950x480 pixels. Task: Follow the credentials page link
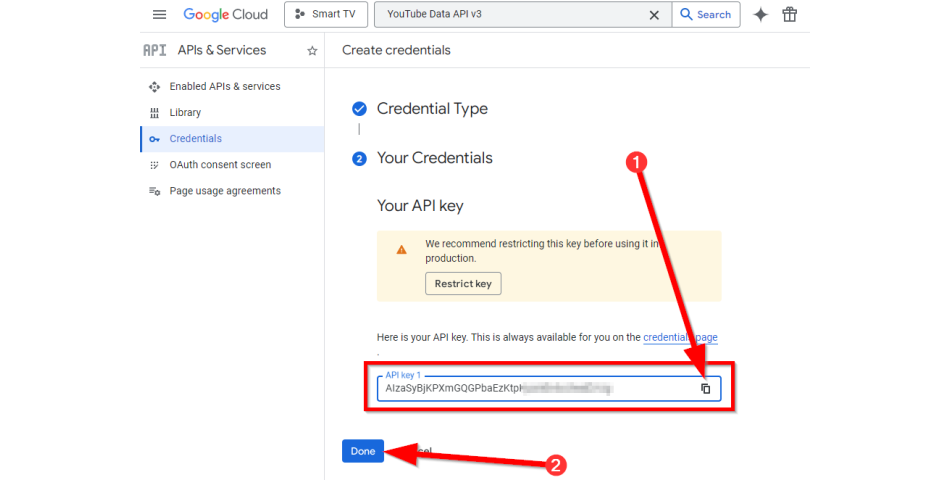point(680,338)
